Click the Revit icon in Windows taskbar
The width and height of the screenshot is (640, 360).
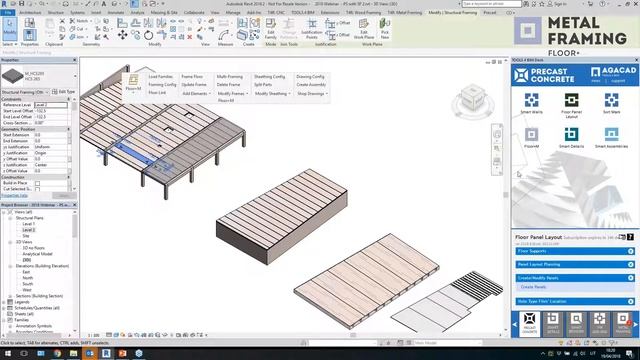106,353
